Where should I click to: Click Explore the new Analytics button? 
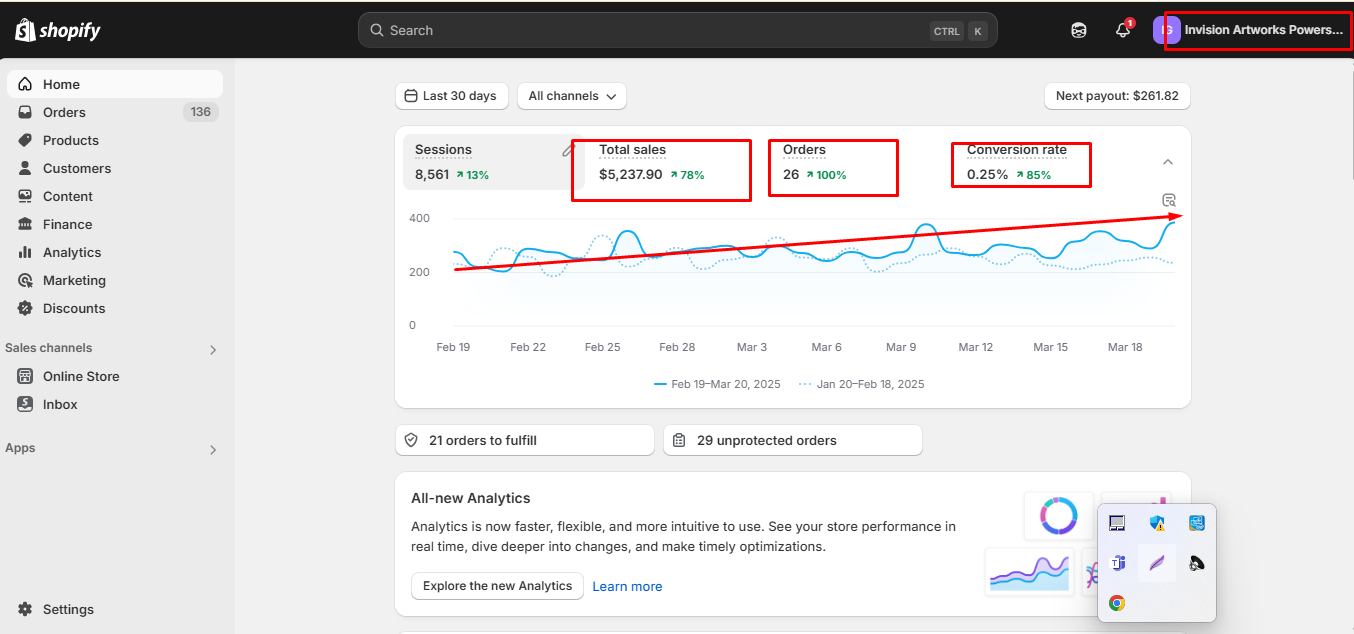coord(497,586)
